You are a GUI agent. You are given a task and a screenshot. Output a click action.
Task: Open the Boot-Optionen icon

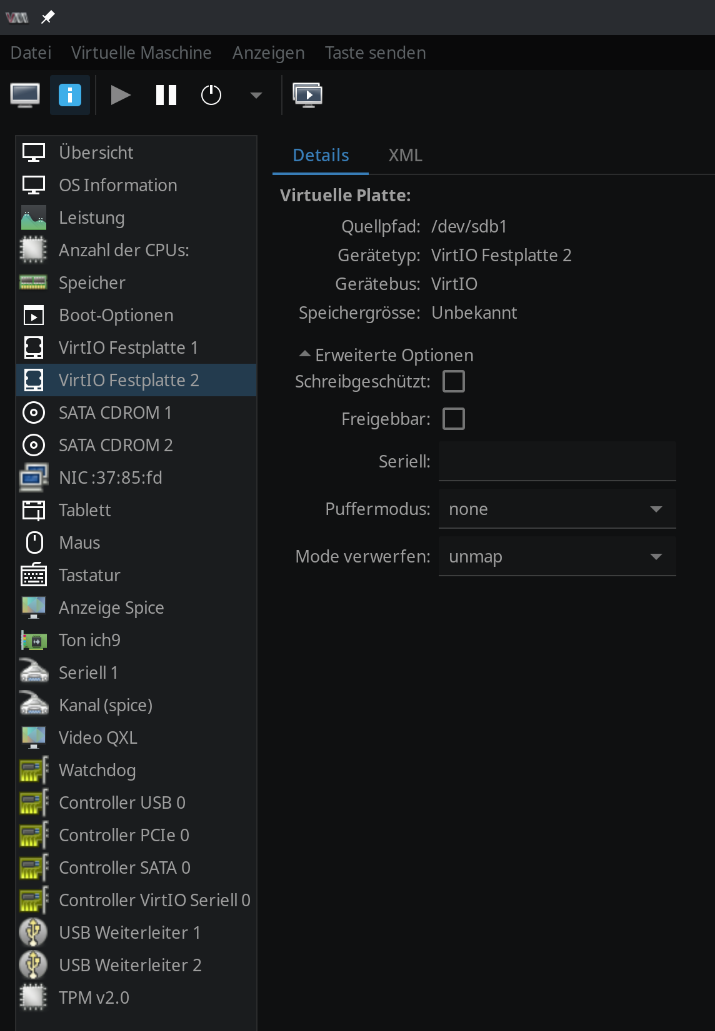point(34,315)
